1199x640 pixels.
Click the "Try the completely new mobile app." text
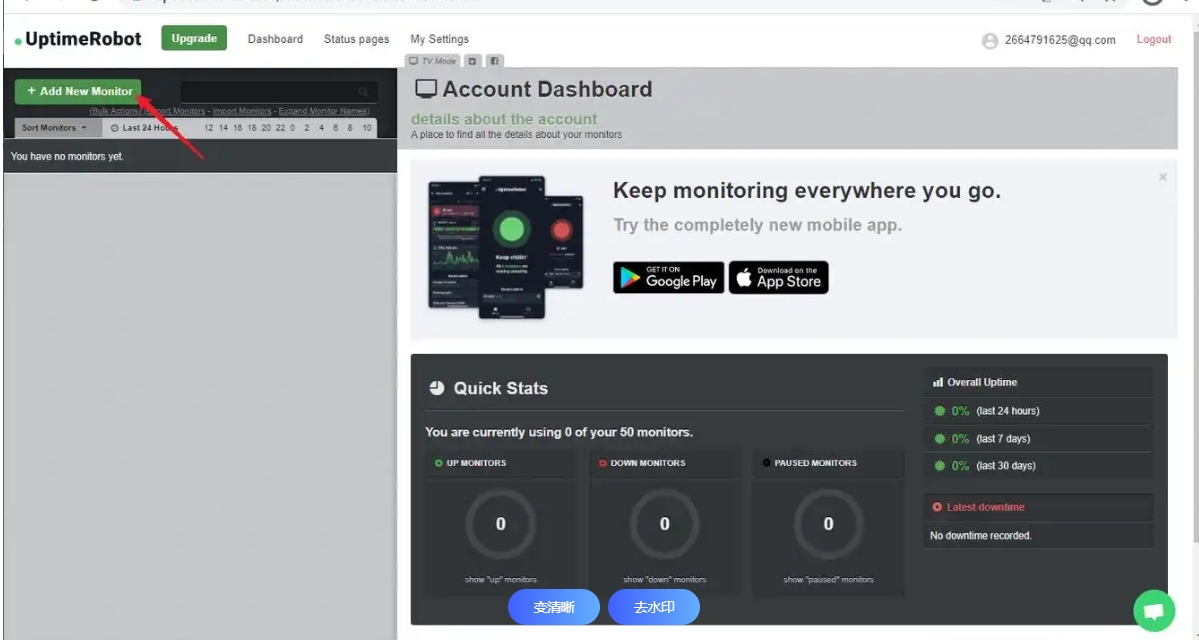click(x=758, y=226)
